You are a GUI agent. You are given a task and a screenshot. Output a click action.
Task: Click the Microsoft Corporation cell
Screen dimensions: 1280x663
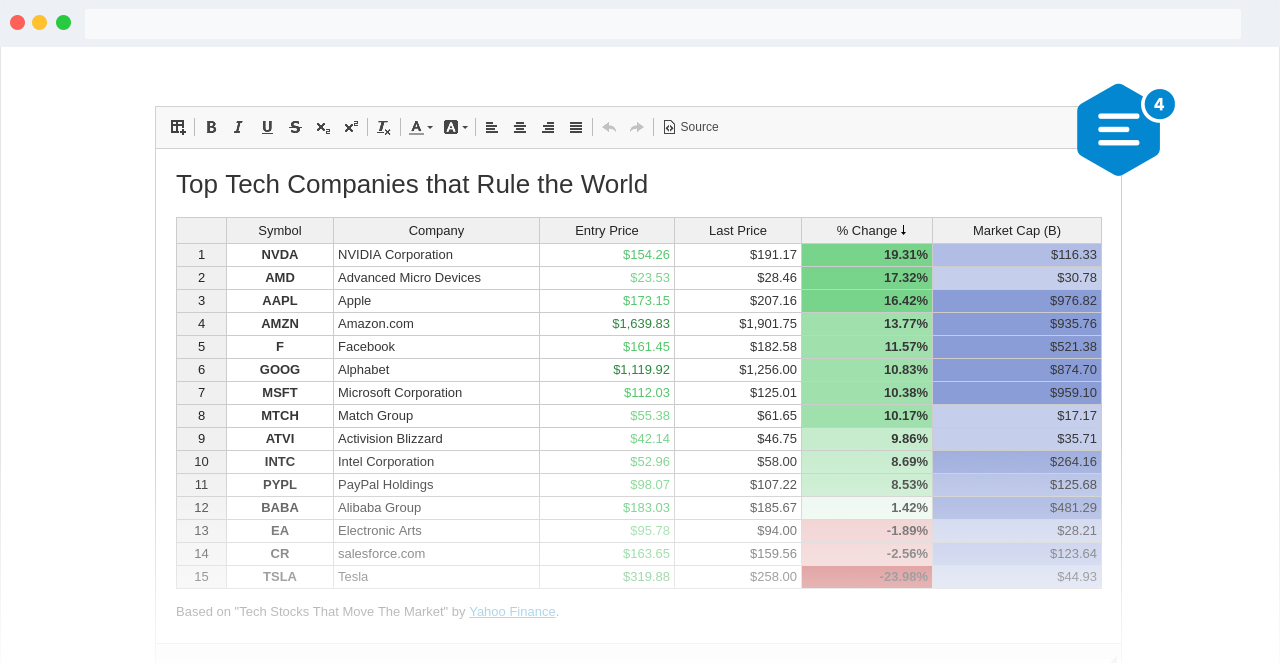coord(436,393)
